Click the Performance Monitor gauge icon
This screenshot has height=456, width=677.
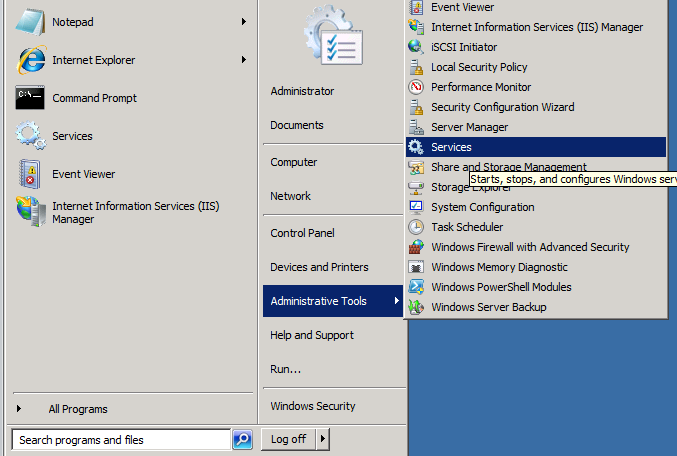pos(416,87)
